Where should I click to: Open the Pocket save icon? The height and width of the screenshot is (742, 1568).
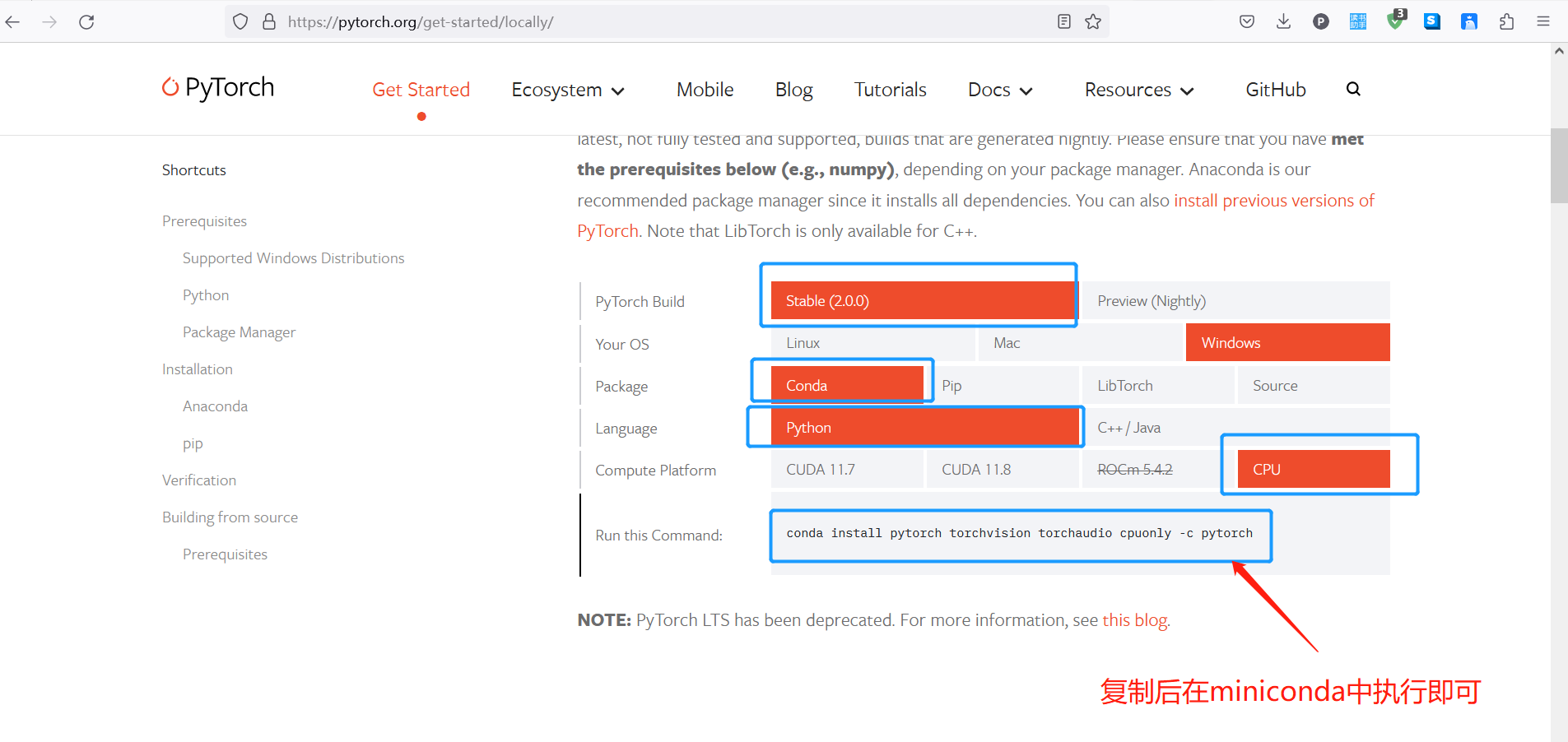tap(1247, 21)
